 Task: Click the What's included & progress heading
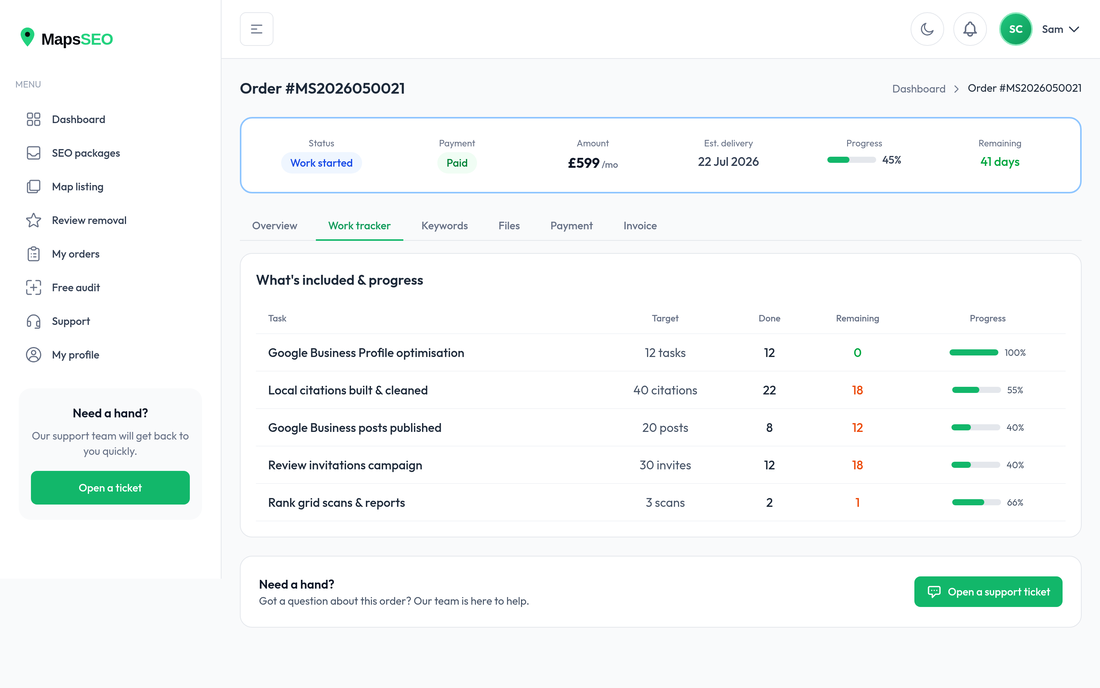pyautogui.click(x=340, y=280)
